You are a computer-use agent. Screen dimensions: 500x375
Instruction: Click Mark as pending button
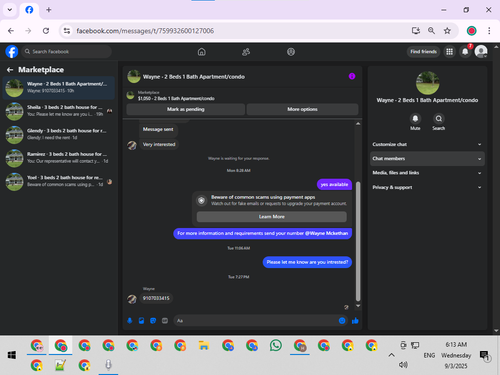(186, 109)
